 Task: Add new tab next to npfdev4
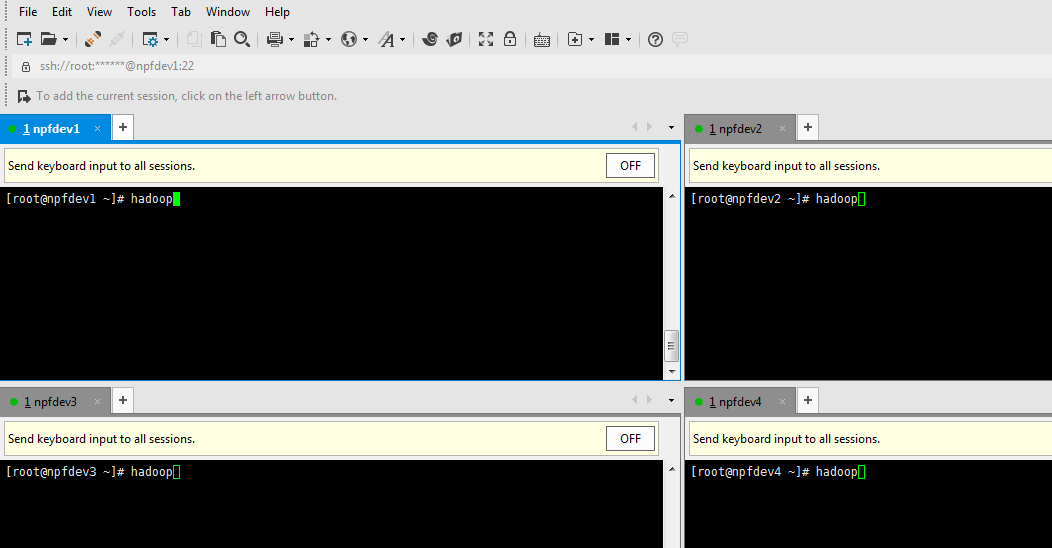coord(808,401)
